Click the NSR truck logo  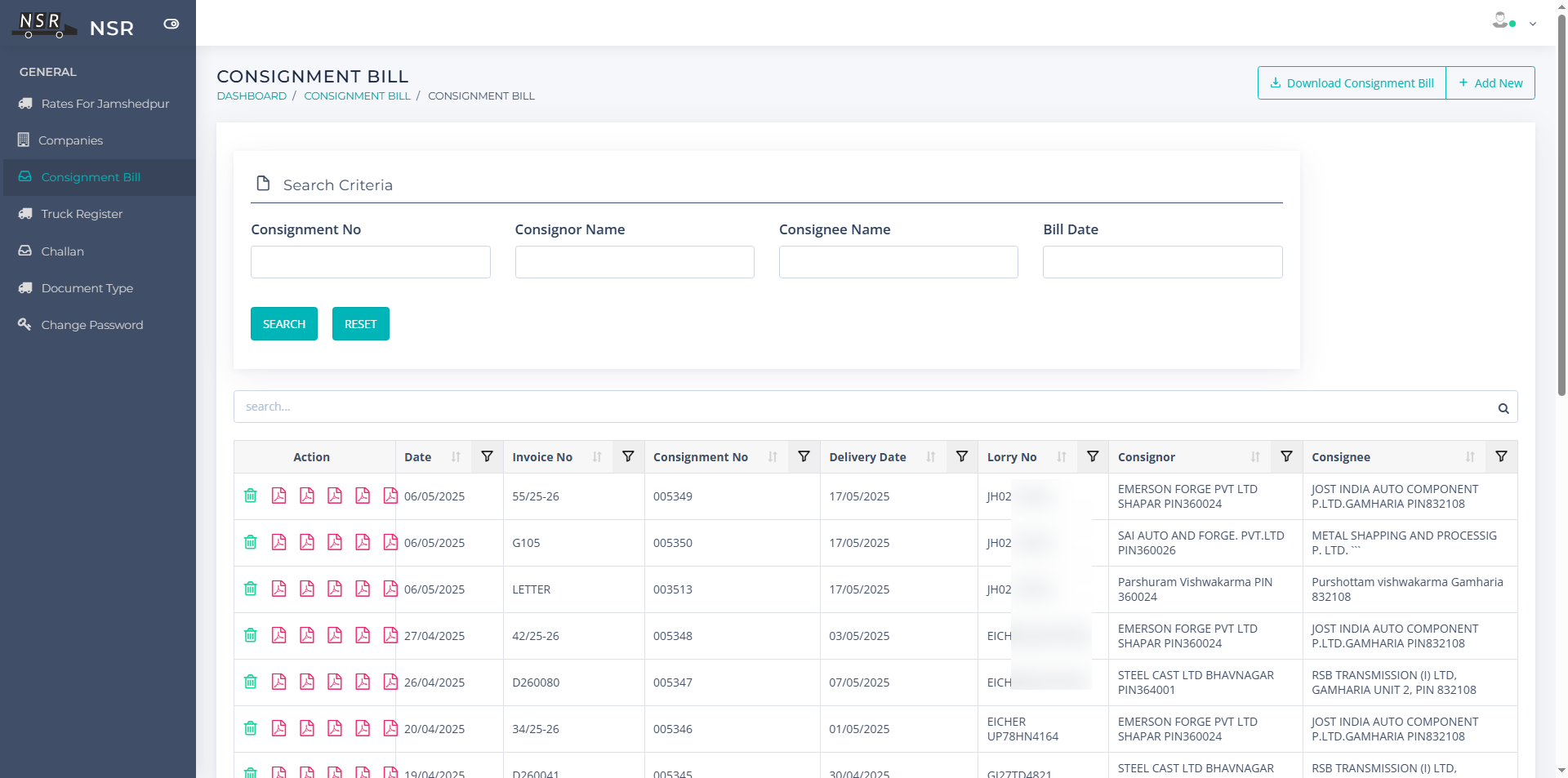point(44,24)
